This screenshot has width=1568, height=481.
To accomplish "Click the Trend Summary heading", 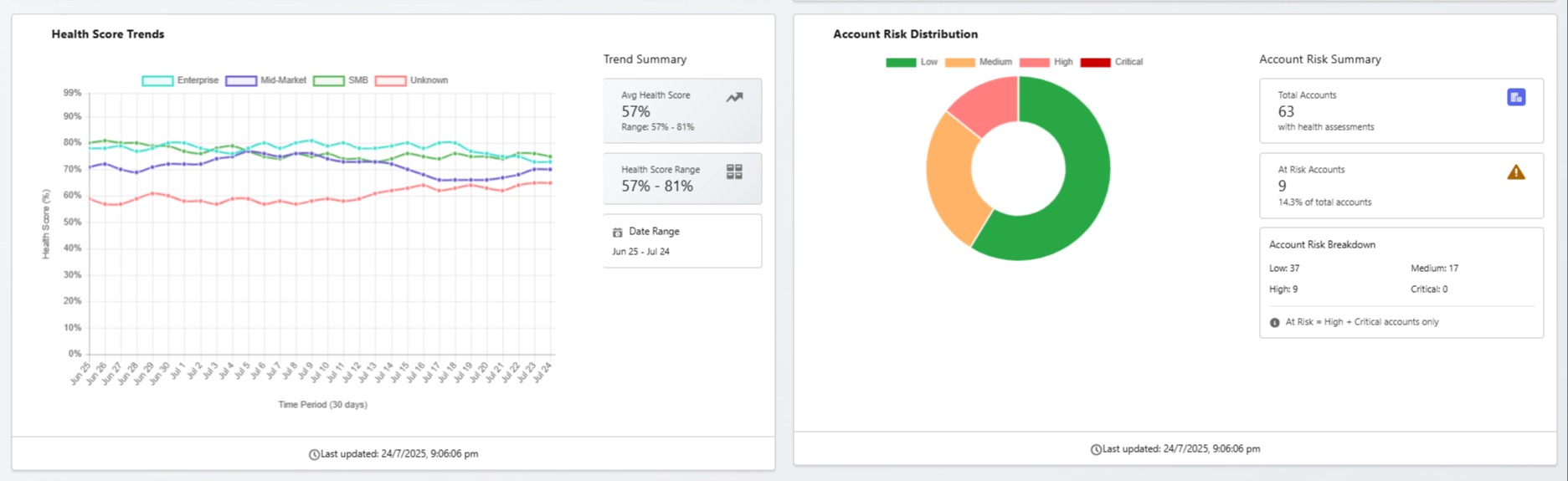I will pyautogui.click(x=645, y=59).
